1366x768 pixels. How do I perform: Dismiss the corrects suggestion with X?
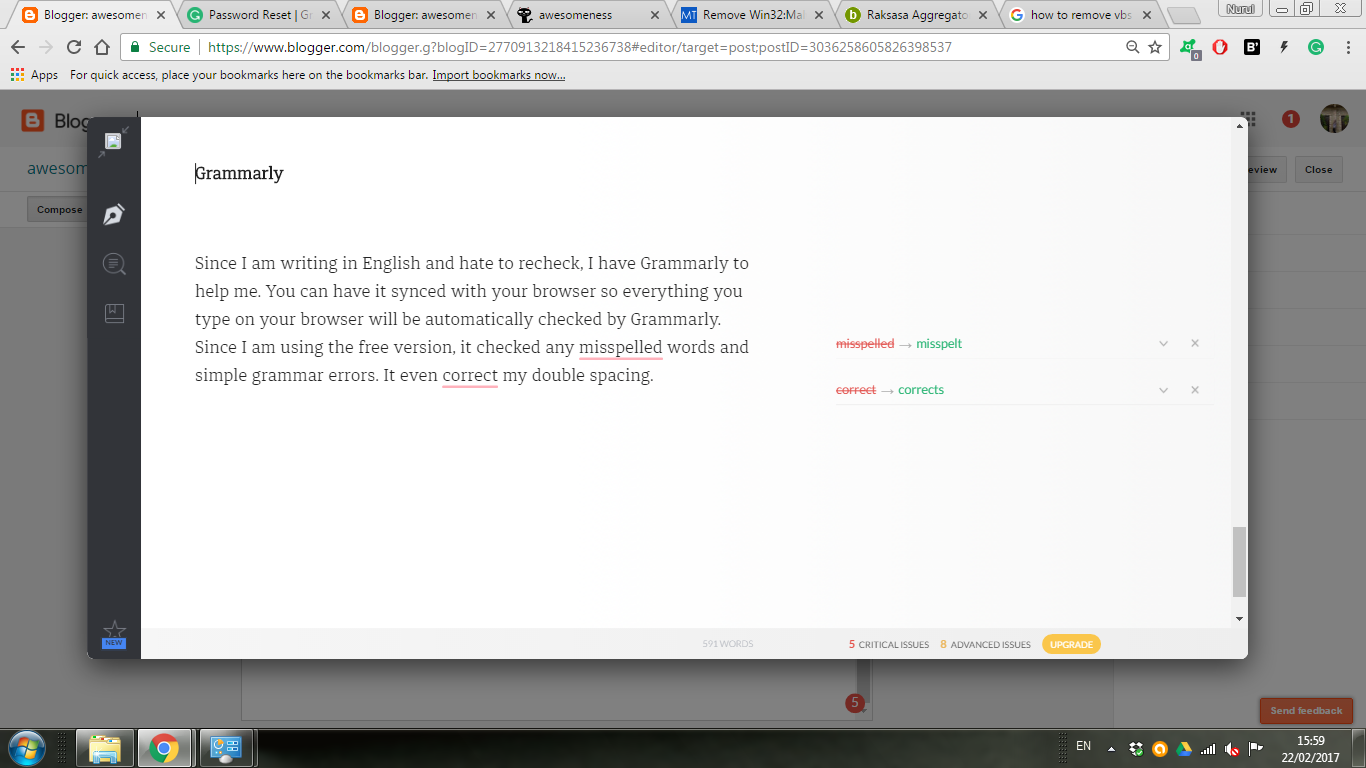point(1194,390)
